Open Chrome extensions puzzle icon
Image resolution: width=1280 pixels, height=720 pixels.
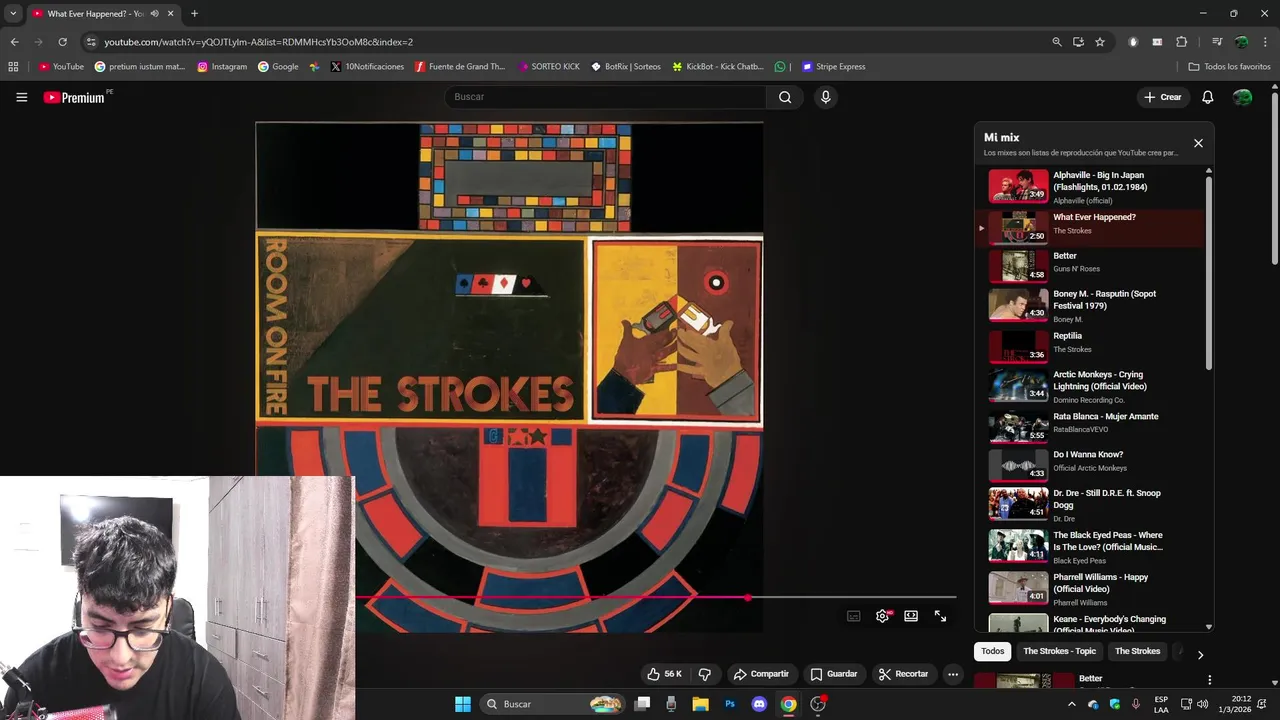tap(1181, 42)
